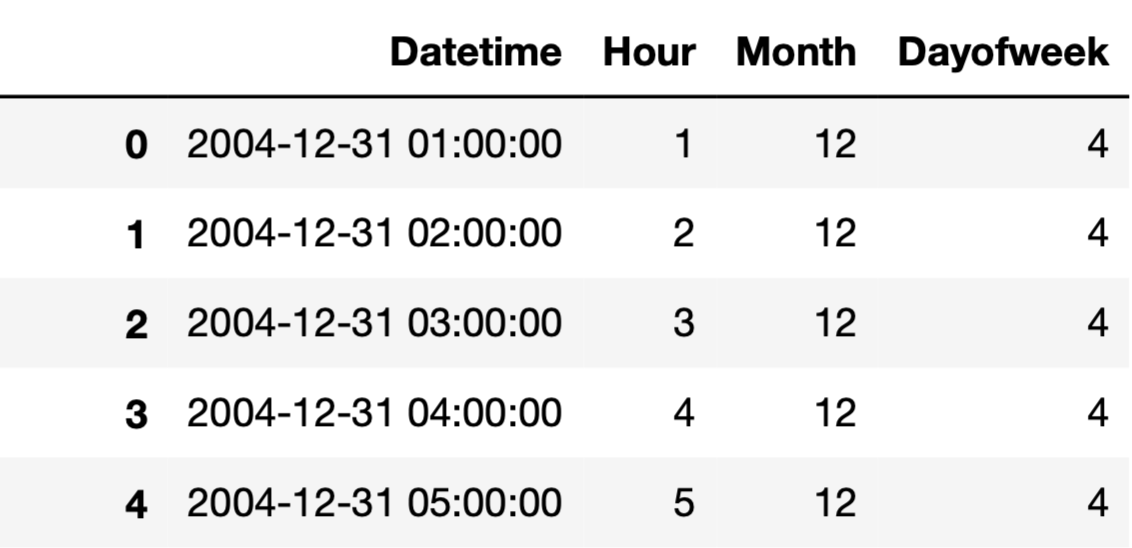Click the Hour value in row 0
The image size is (1132, 548).
tap(683, 145)
